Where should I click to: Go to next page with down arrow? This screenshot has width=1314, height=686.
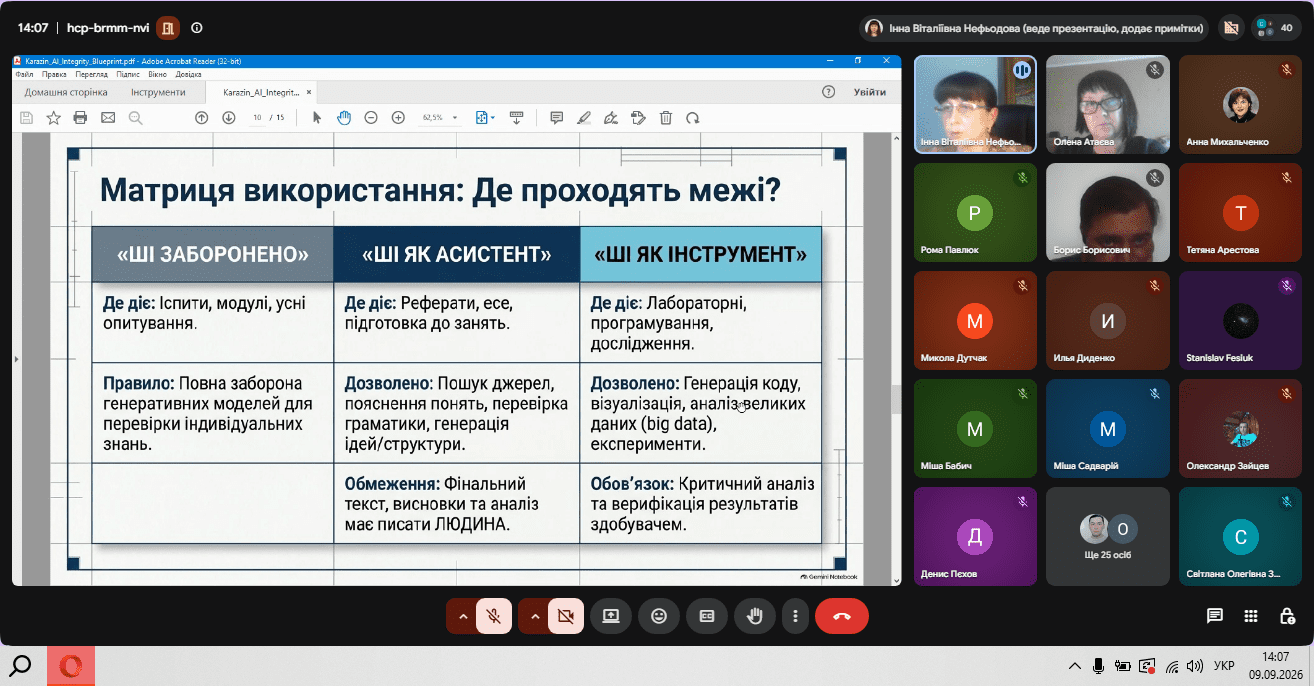(228, 118)
